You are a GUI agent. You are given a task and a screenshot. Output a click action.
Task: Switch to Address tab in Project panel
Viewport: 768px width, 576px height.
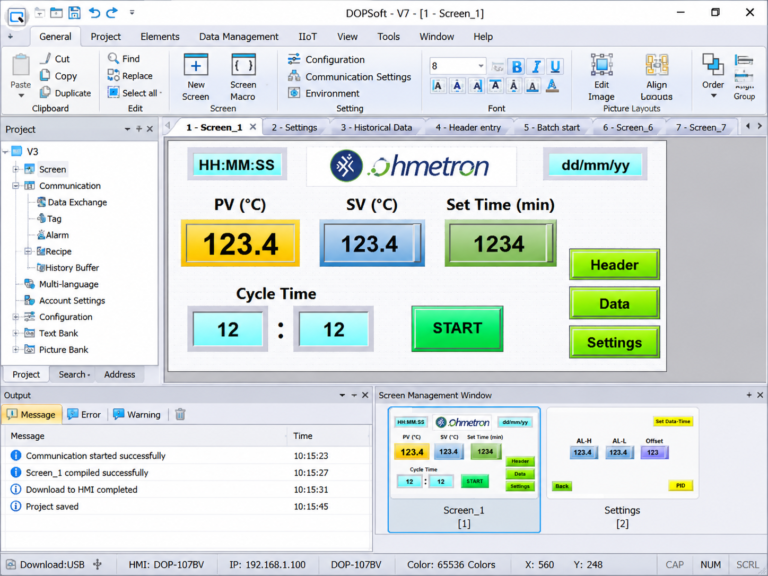pyautogui.click(x=120, y=374)
